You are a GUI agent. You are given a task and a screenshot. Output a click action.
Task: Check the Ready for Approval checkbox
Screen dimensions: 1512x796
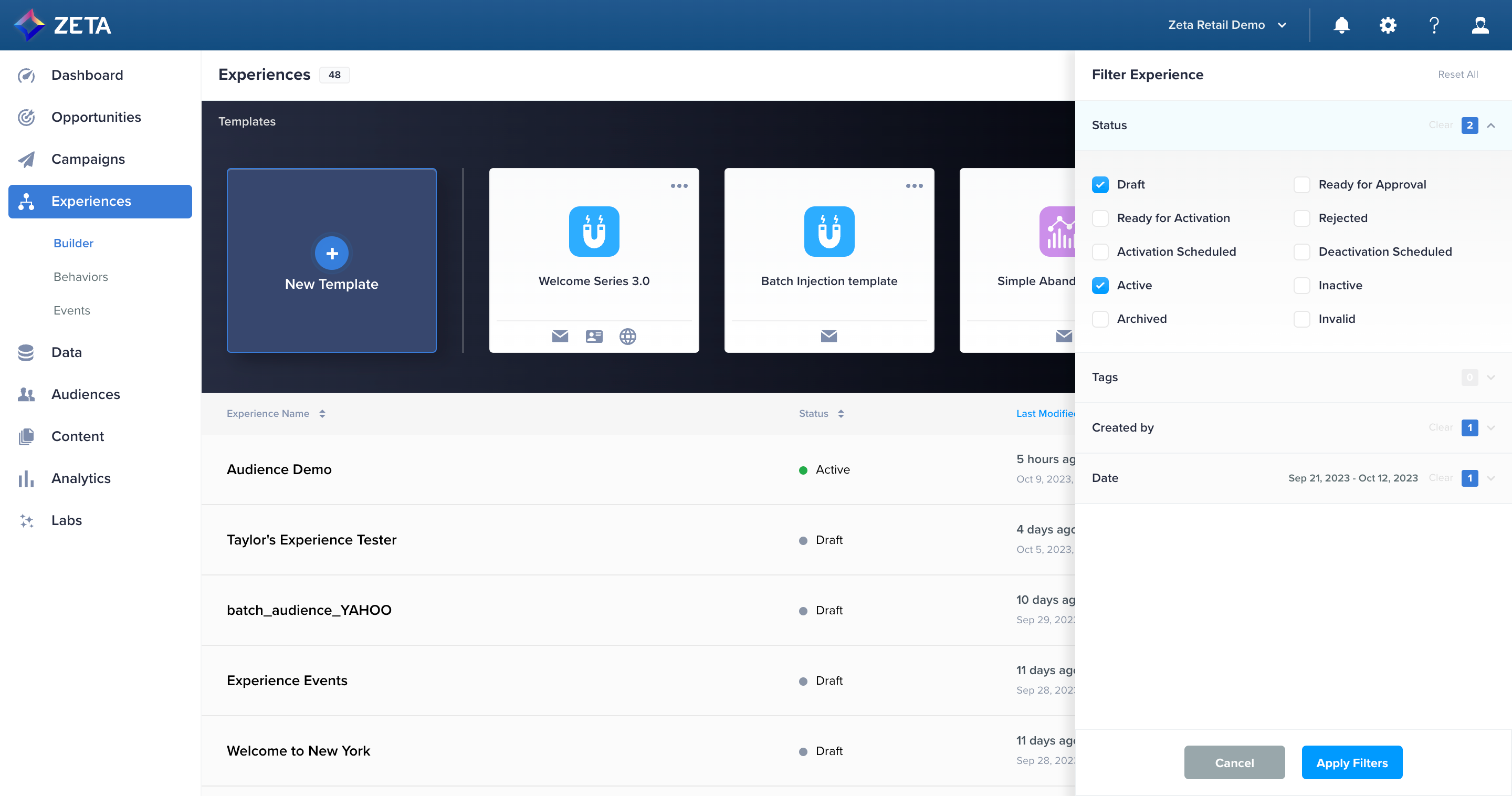[1301, 185]
